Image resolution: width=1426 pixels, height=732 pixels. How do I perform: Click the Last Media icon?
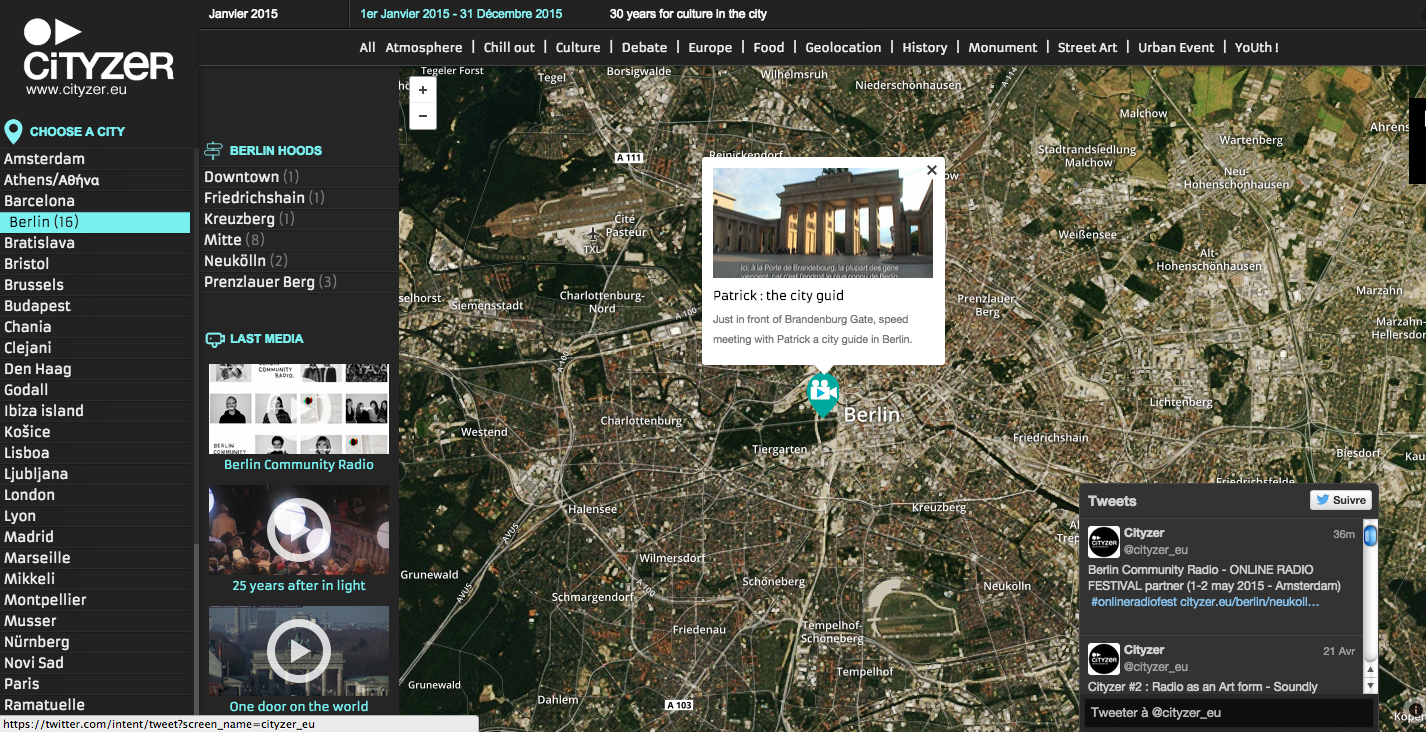213,339
